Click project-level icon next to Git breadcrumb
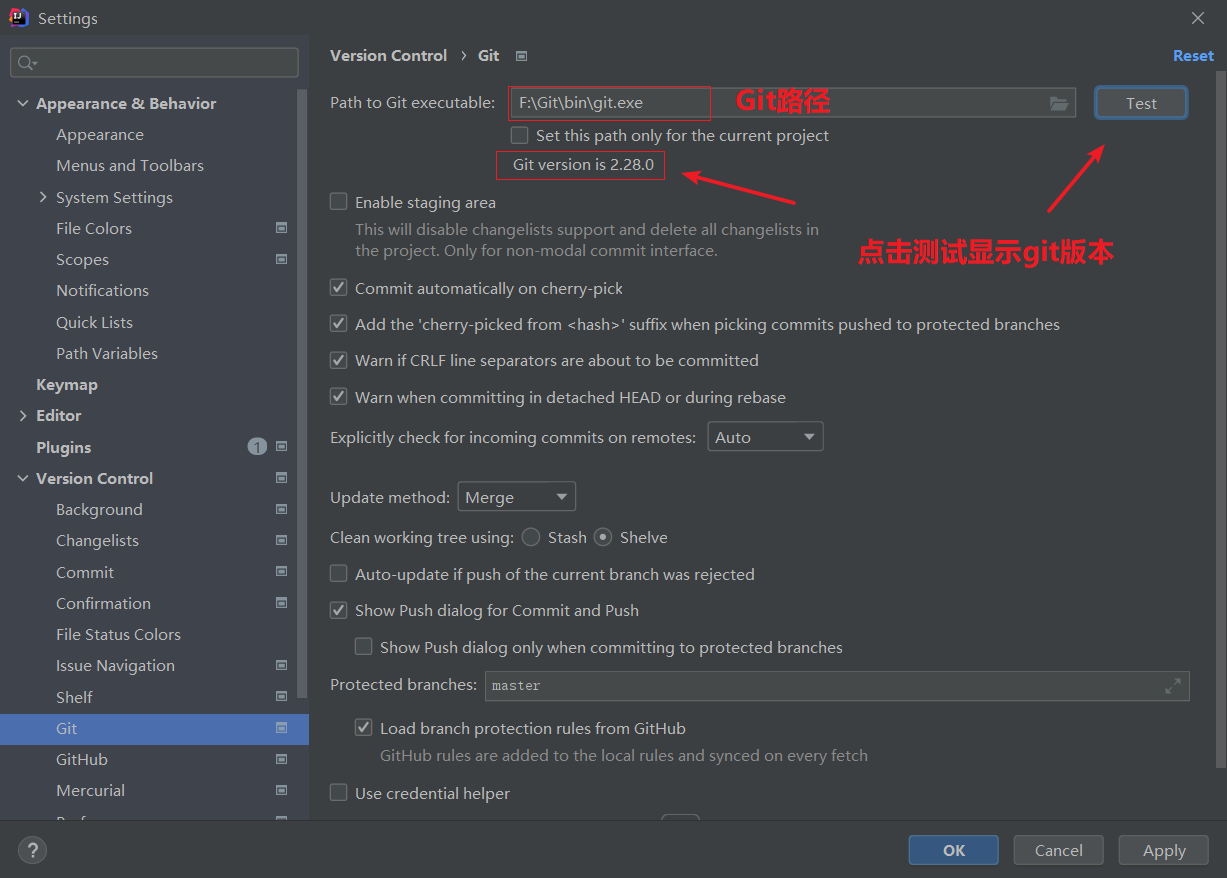This screenshot has width=1227, height=878. 521,56
